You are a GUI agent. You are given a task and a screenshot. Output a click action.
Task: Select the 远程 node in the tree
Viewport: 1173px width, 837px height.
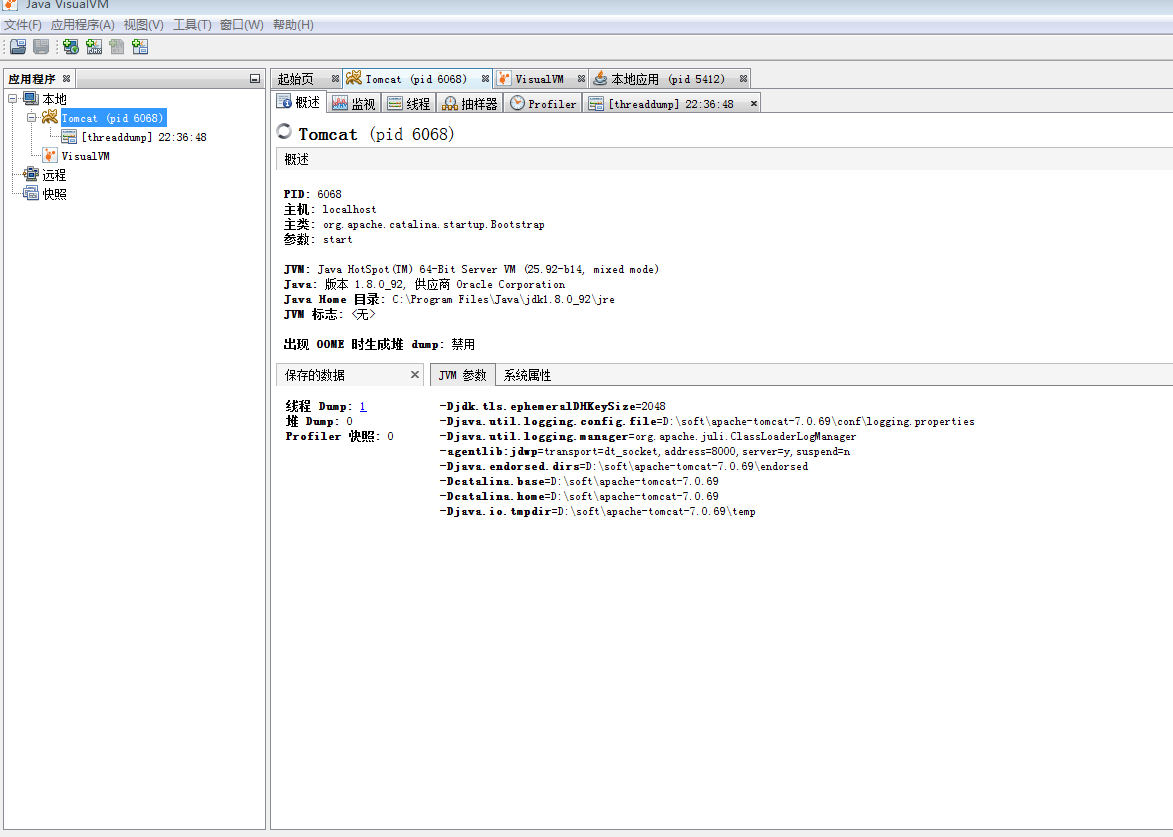[54, 175]
